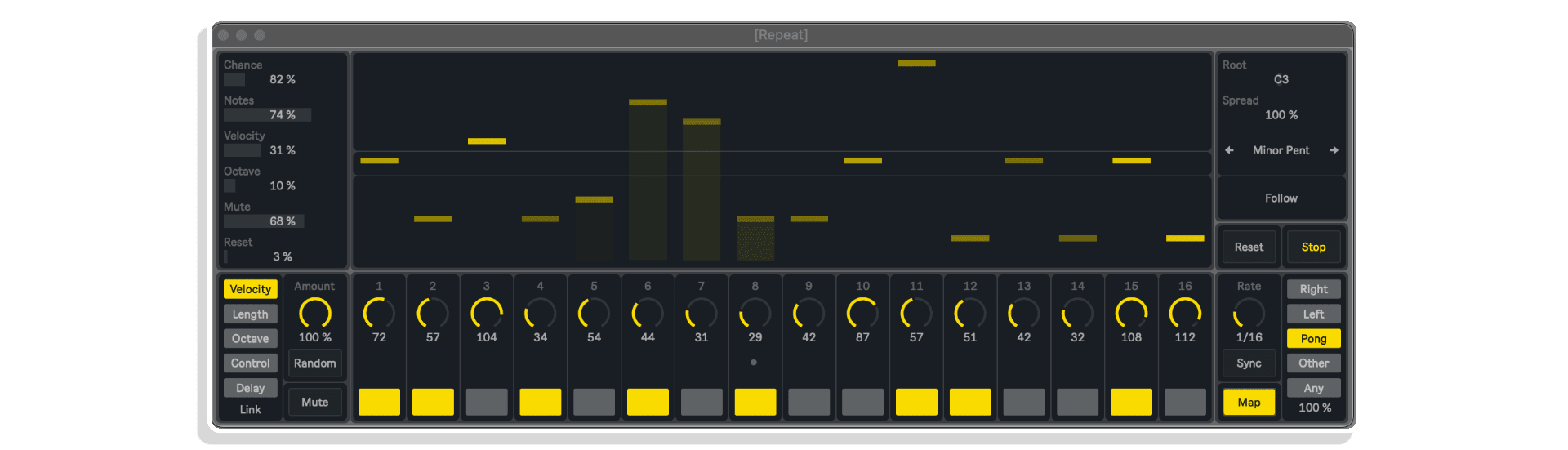The image size is (1568, 450).
Task: Click the Reset button
Action: tap(1249, 247)
